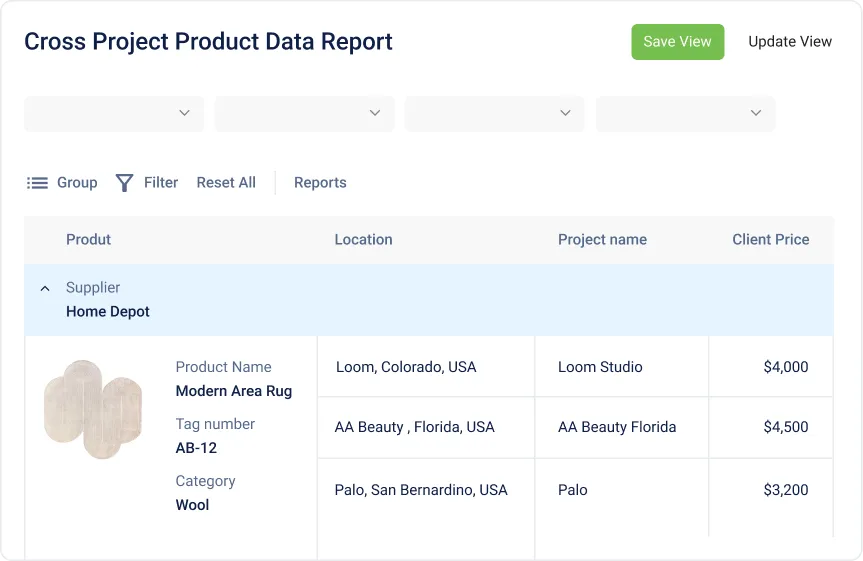Image resolution: width=863 pixels, height=561 pixels.
Task: Open the first filter dropdown
Action: tap(114, 113)
